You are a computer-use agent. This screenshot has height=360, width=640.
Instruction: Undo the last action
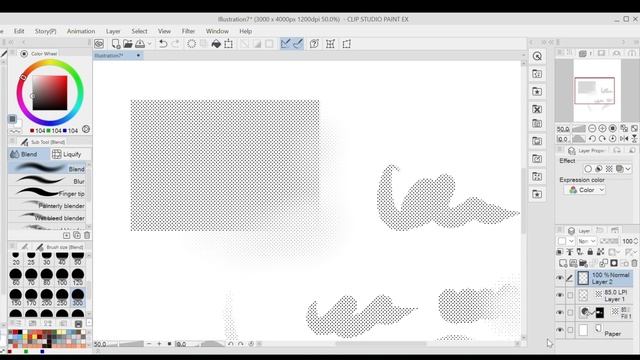point(163,44)
